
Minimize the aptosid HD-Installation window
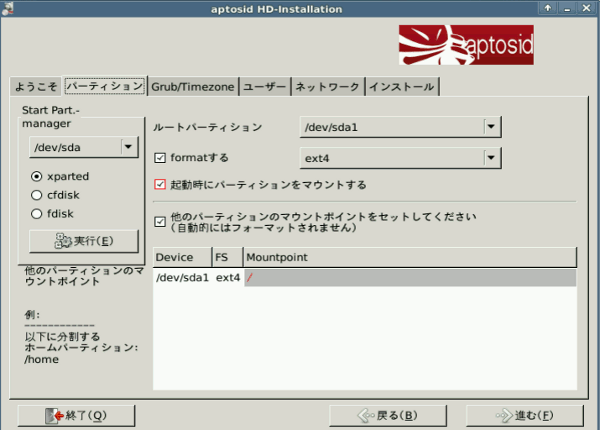567,8
